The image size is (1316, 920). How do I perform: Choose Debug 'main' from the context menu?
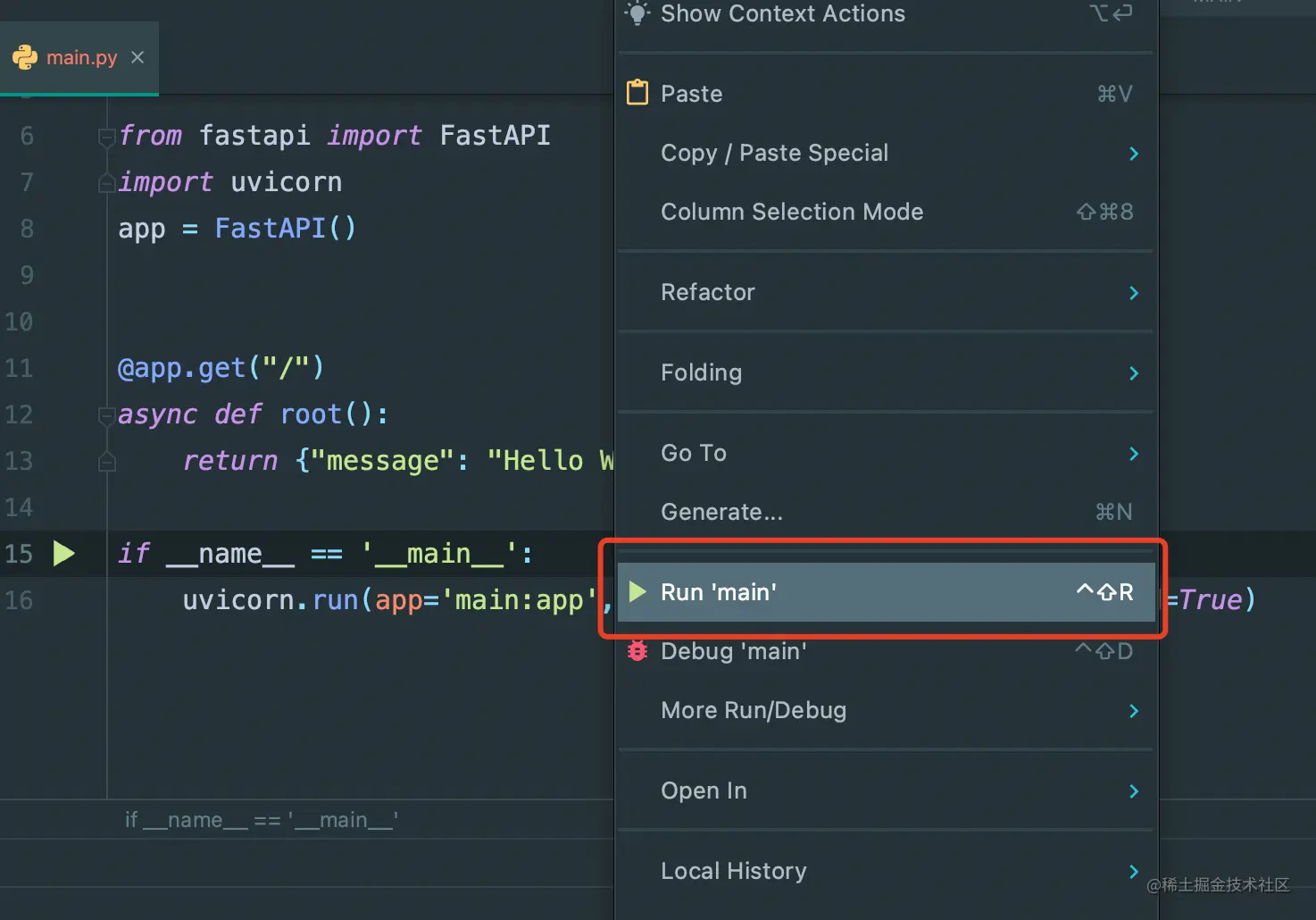pyautogui.click(x=886, y=651)
